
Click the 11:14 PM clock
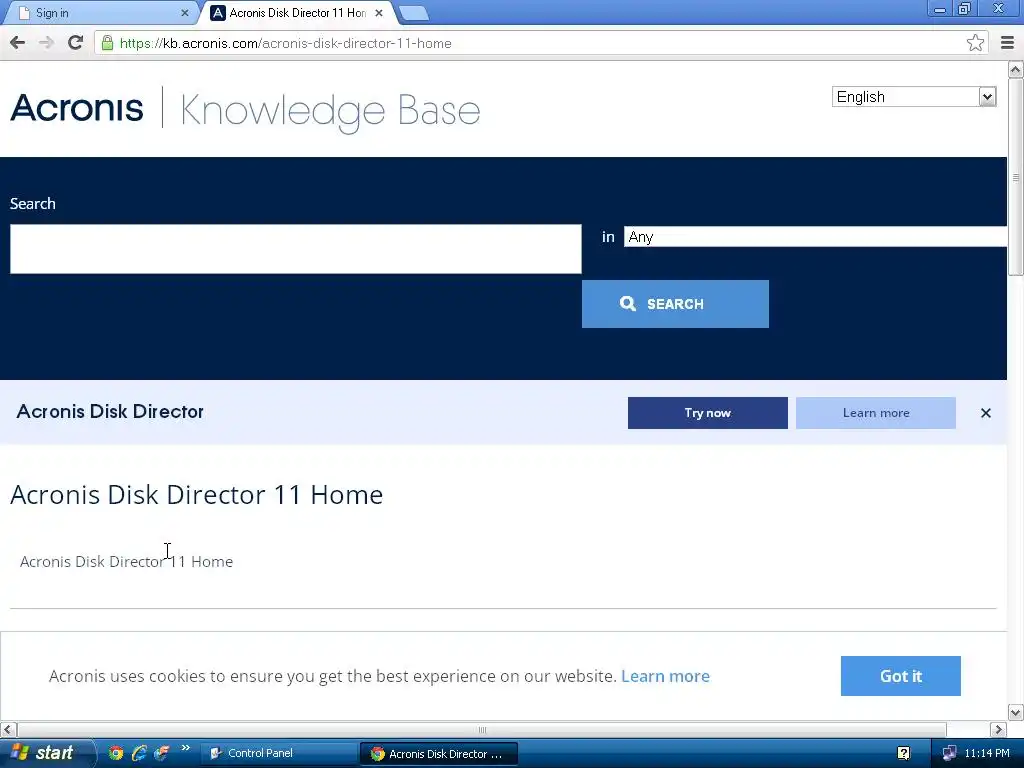click(987, 753)
